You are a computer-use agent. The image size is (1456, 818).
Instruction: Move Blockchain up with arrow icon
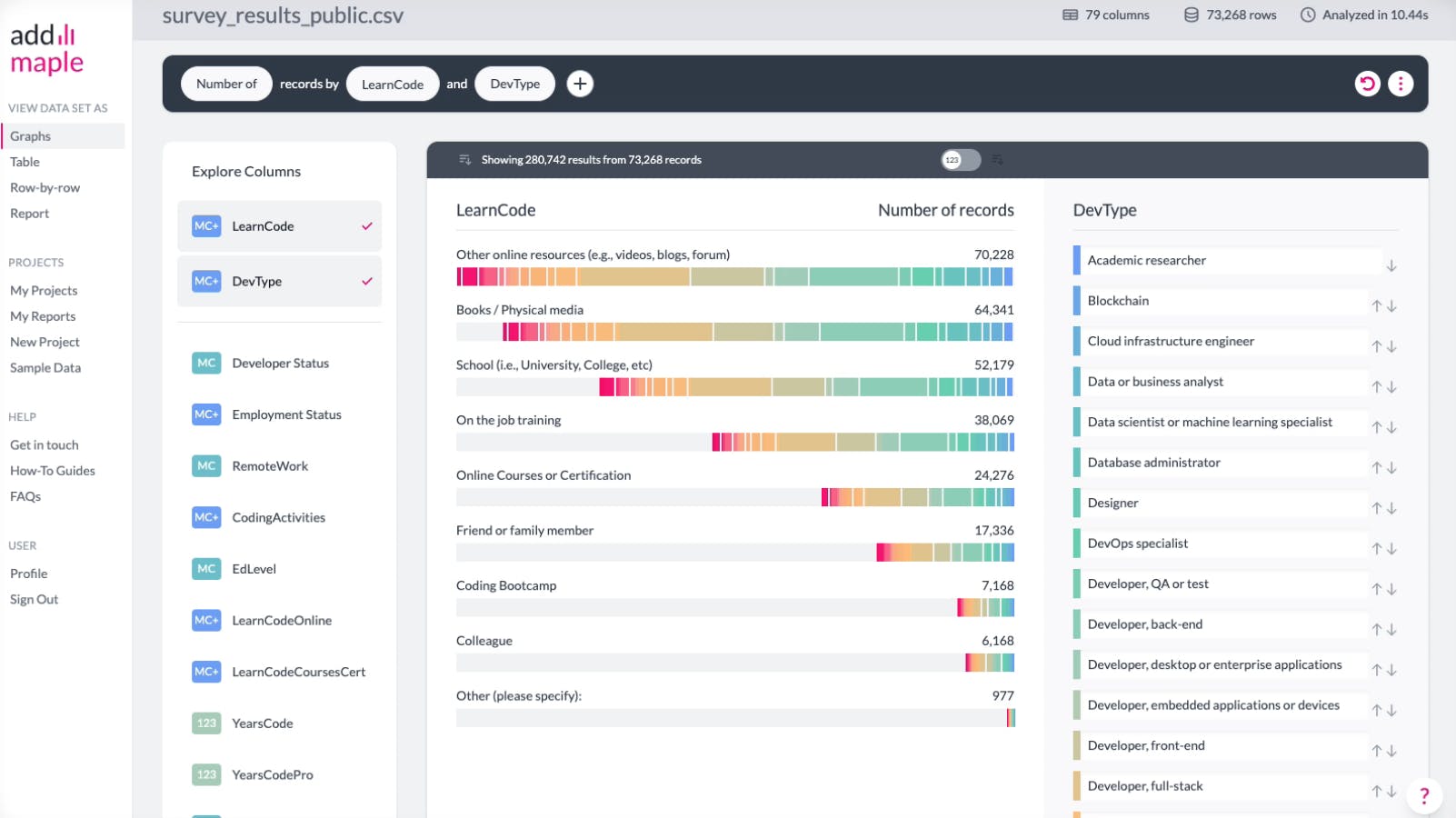(x=1376, y=306)
